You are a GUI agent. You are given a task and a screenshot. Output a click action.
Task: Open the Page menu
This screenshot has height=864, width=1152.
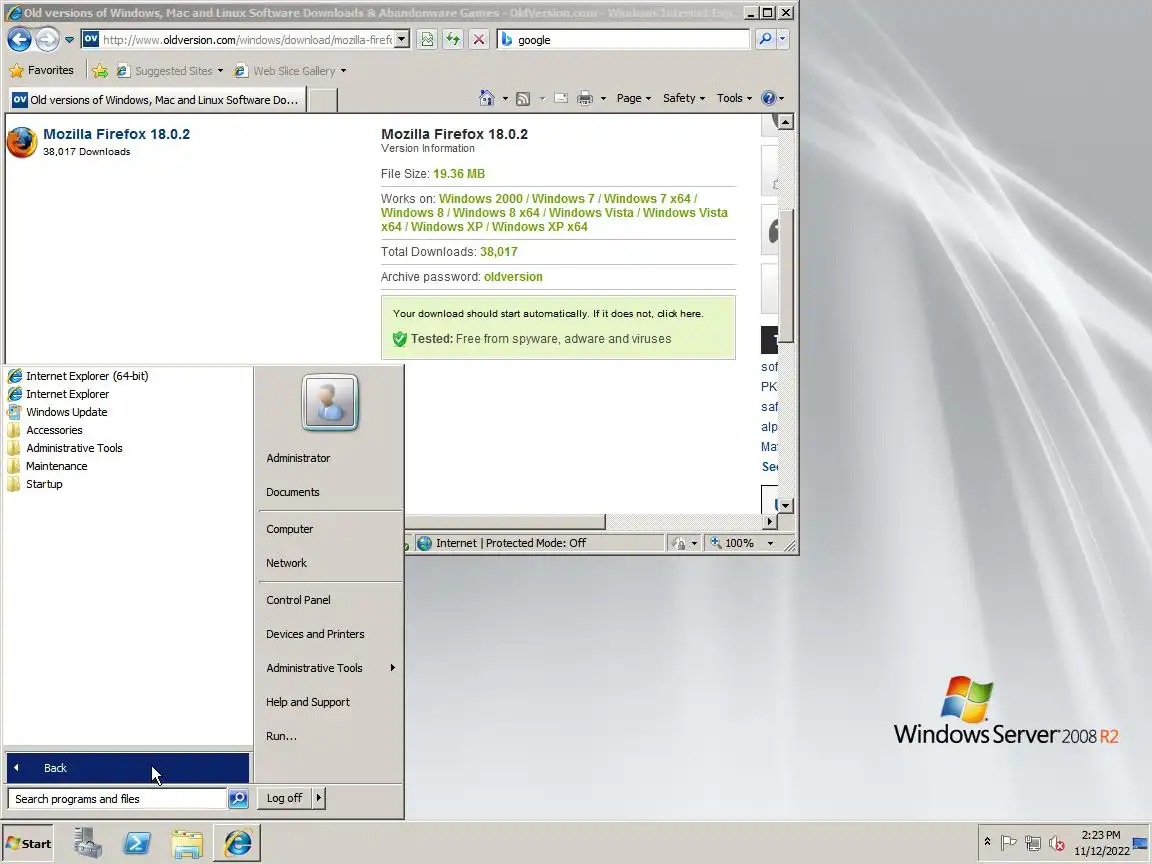[633, 98]
